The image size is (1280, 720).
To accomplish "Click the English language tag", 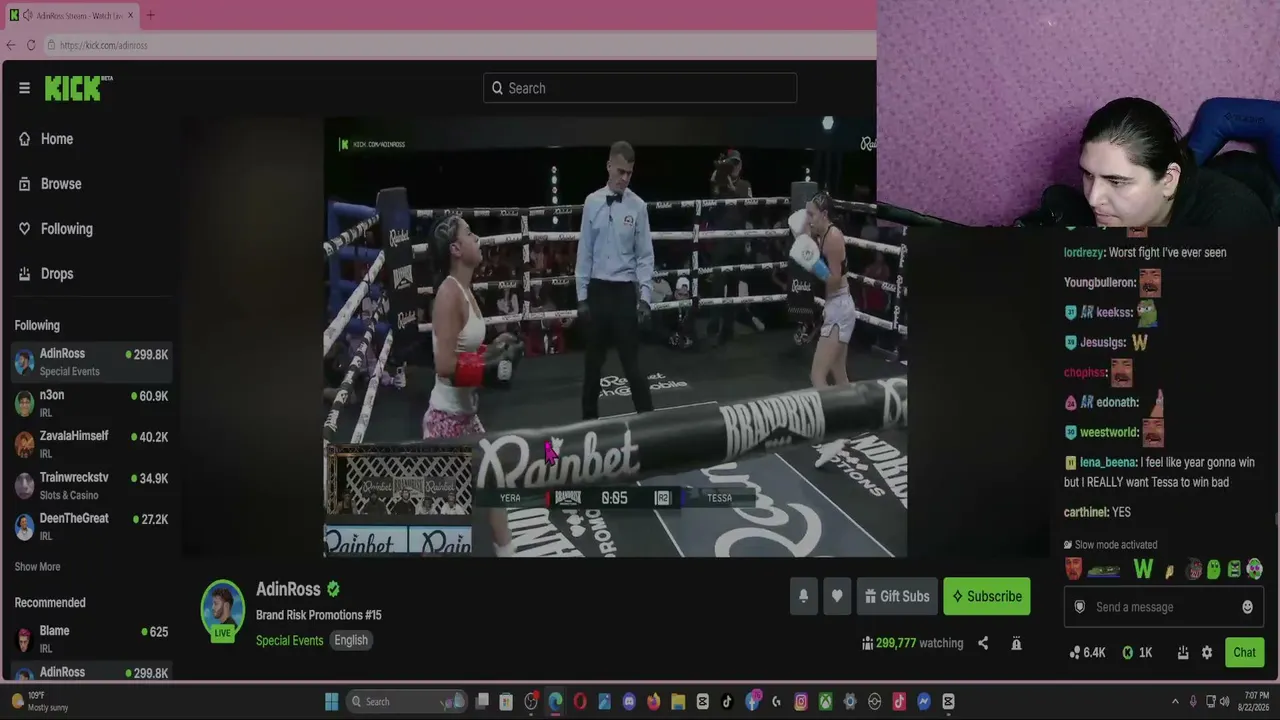I will coord(351,640).
